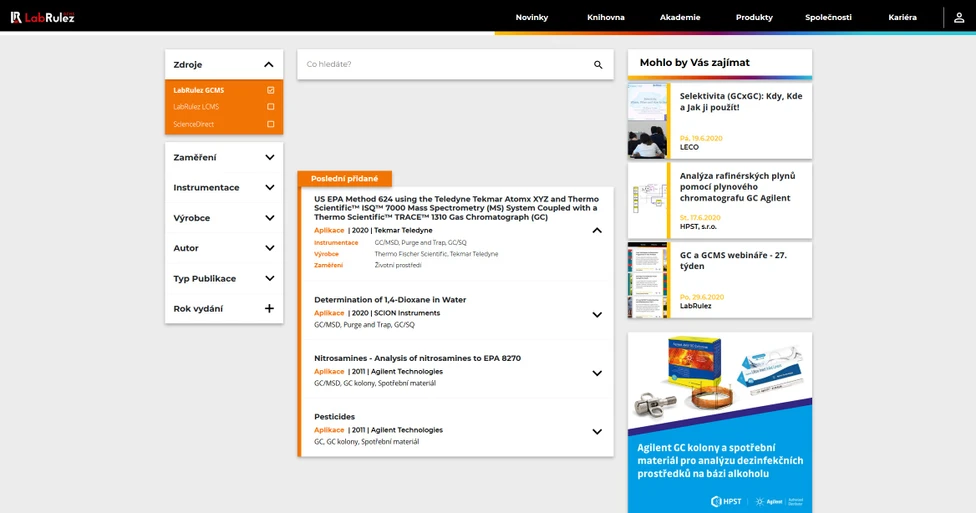Uncheck the LabRulez GCMS checkbox
Viewport: 976px width, 513px height.
(270, 90)
